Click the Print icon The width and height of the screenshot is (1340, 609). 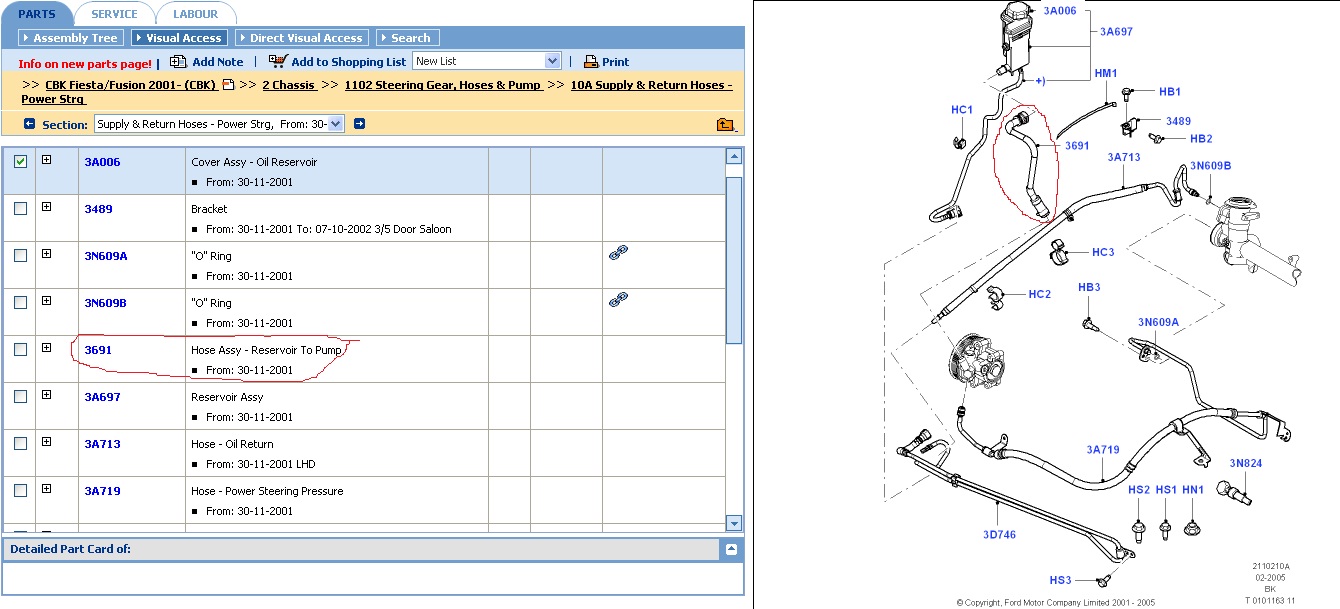point(591,62)
